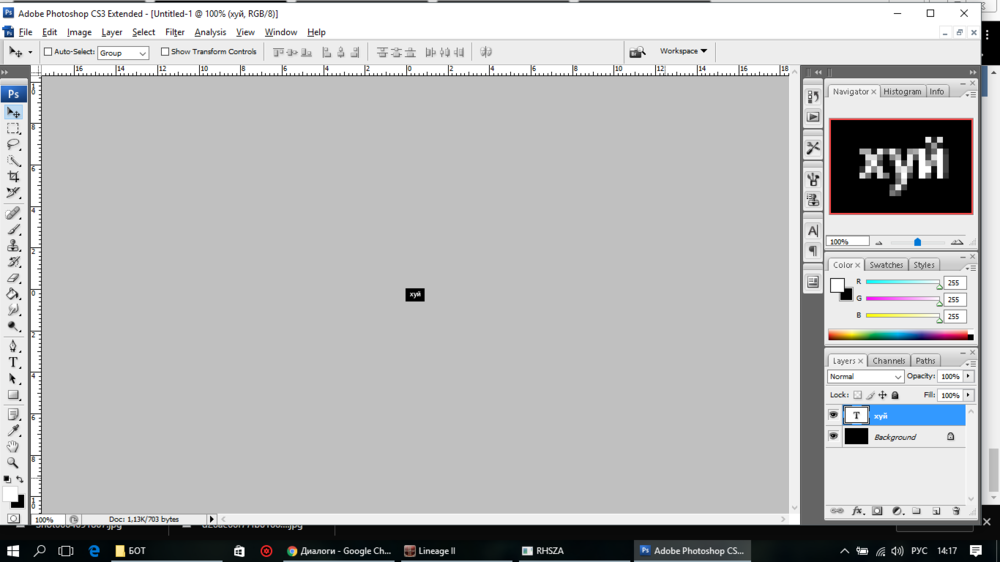The image size is (1000, 562).
Task: Switch to the Histogram tab
Action: tap(902, 92)
